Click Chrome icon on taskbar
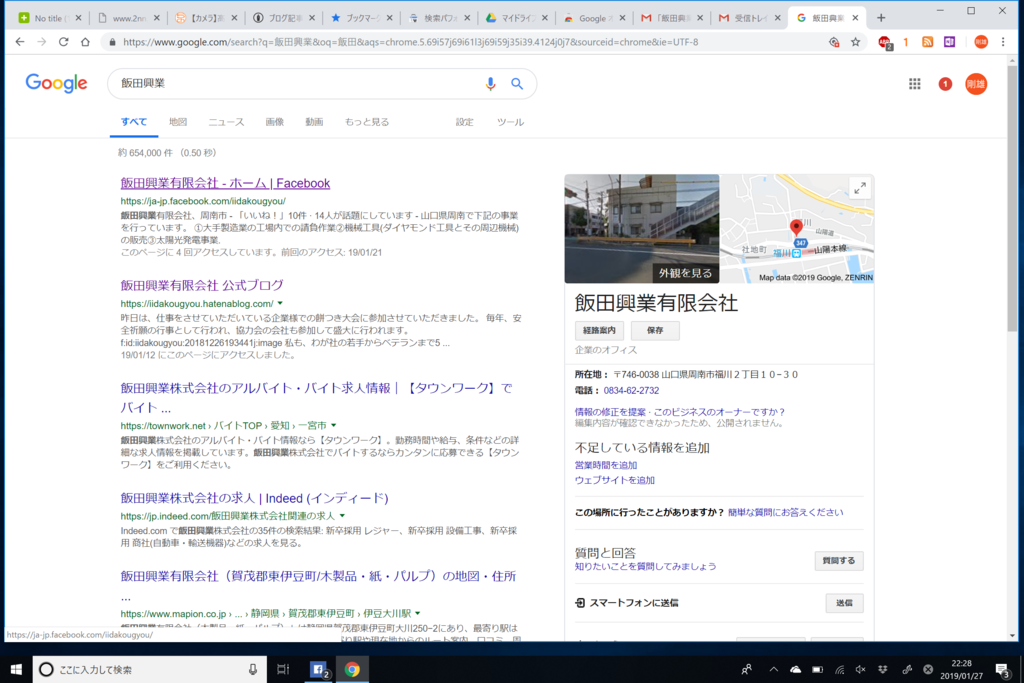Viewport: 1024px width, 683px height. click(x=352, y=669)
